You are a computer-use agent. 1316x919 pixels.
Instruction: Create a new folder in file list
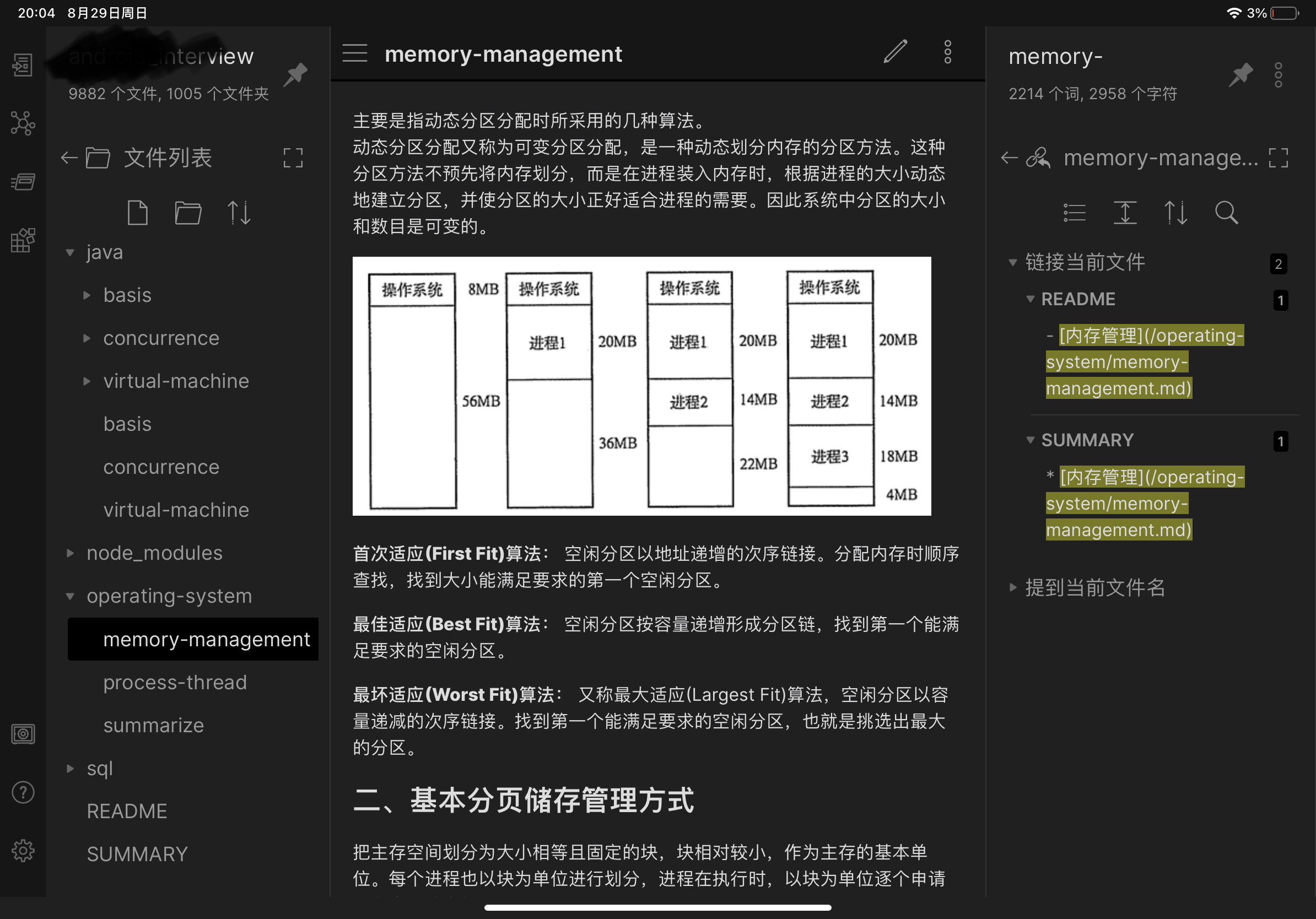(188, 213)
